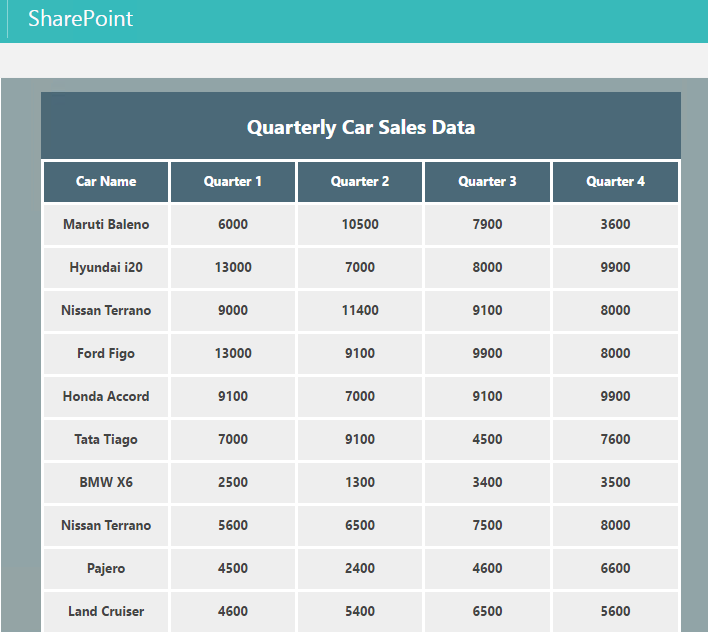Image resolution: width=708 pixels, height=632 pixels.
Task: Select the Ford Figo car name cell
Action: click(106, 353)
